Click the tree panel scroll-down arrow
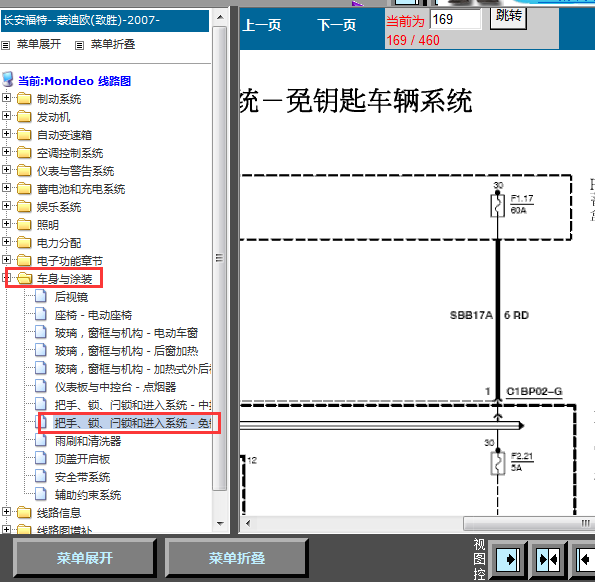The height and width of the screenshot is (582, 595). 220,524
